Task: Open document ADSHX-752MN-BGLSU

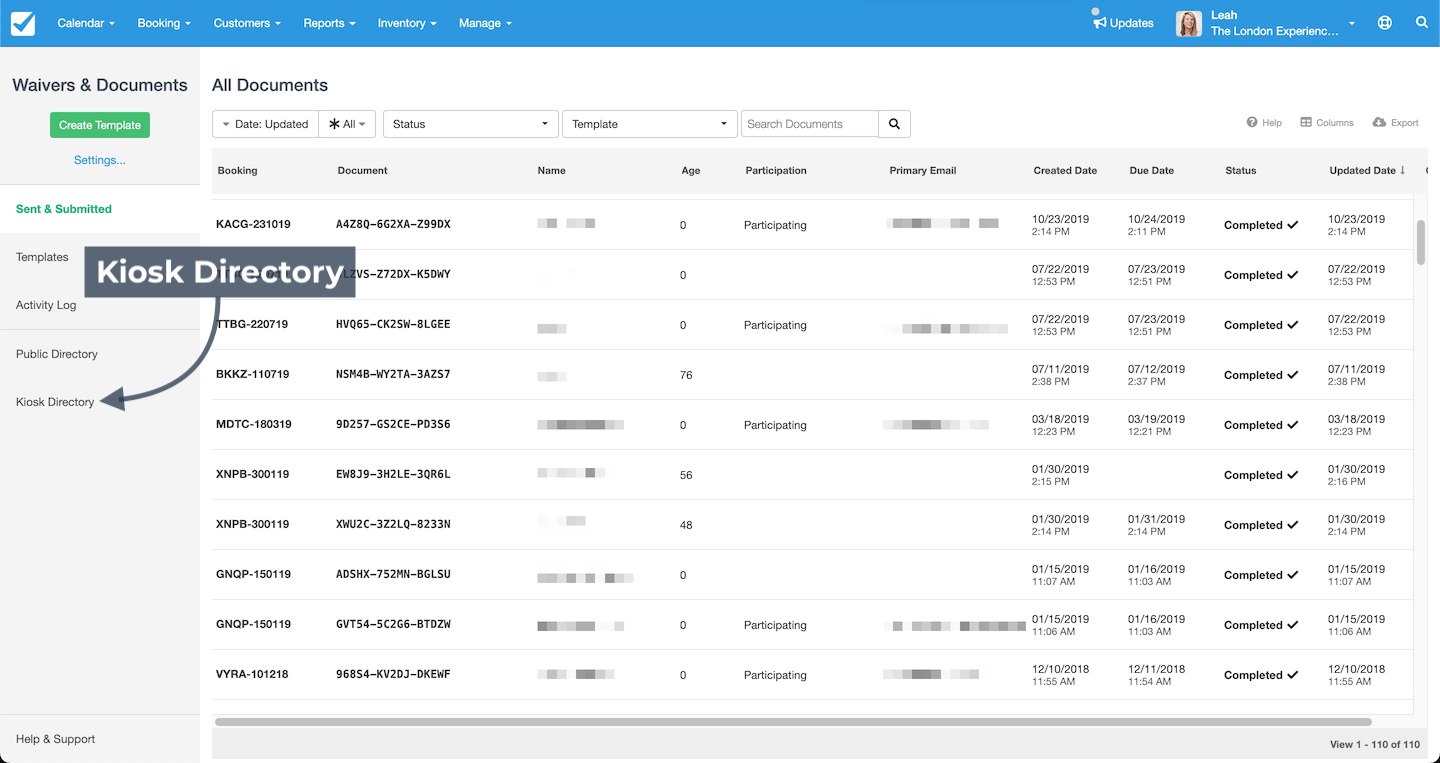Action: tap(393, 575)
